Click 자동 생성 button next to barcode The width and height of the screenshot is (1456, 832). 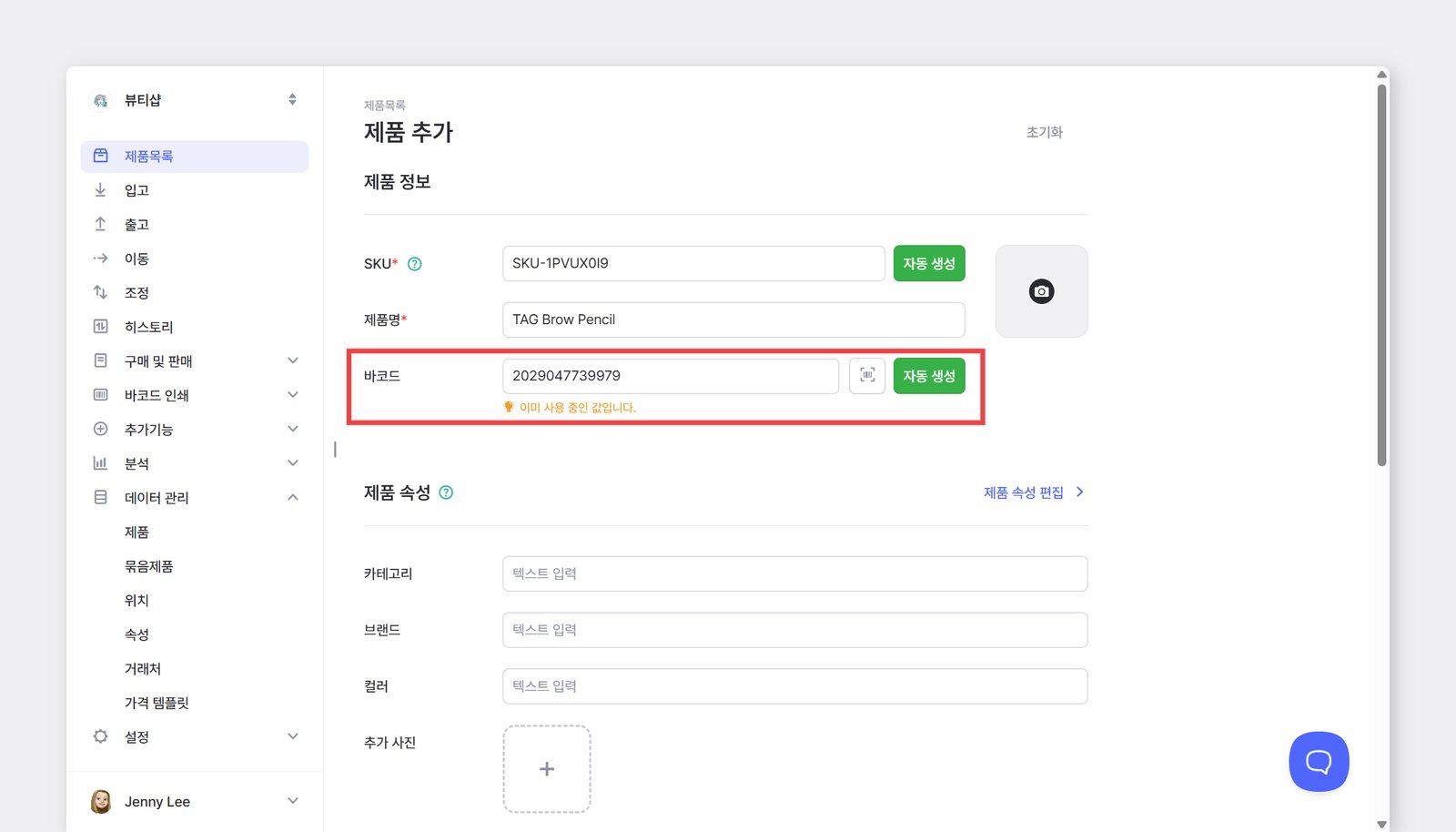[x=929, y=376]
